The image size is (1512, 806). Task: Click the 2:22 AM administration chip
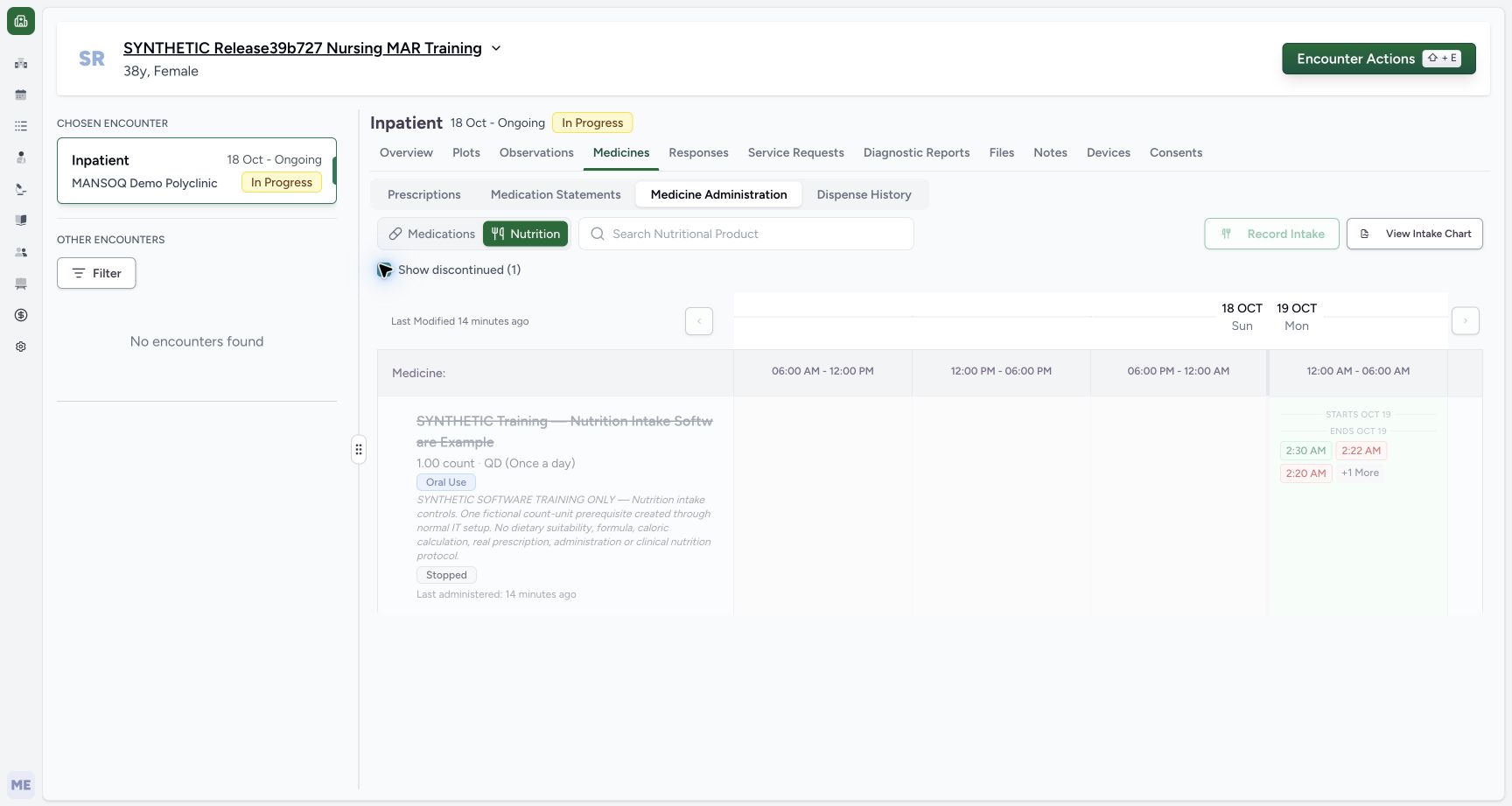pos(1361,451)
